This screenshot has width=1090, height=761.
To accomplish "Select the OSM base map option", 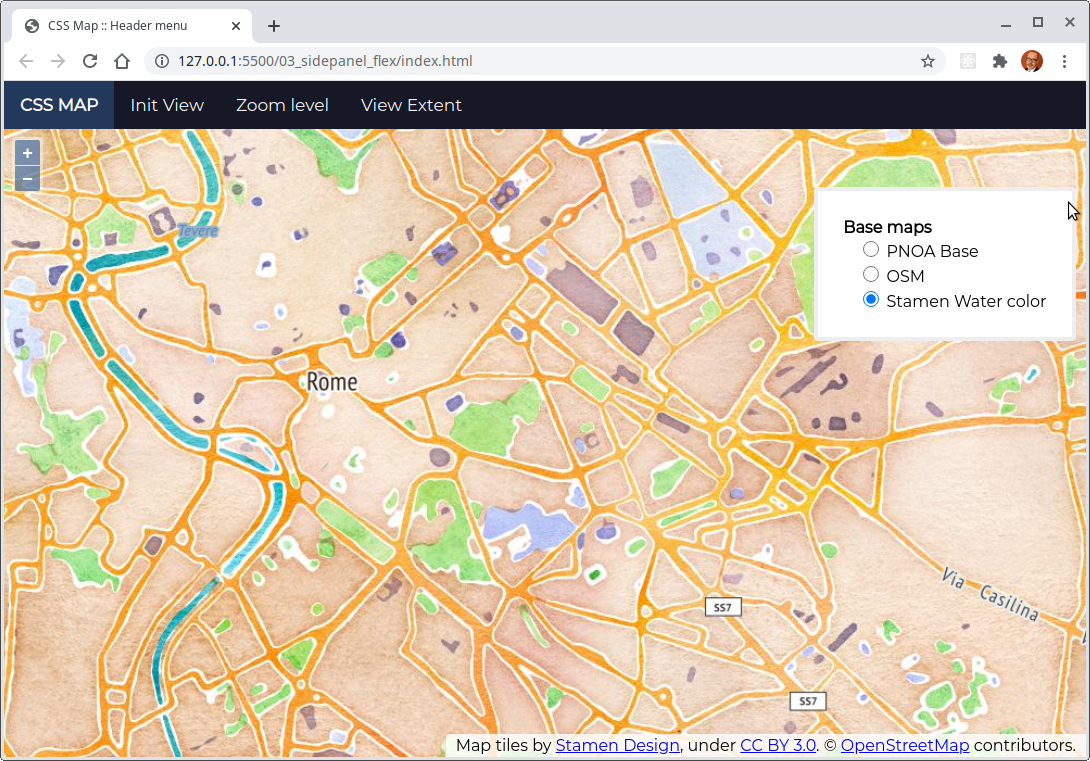I will [x=871, y=275].
